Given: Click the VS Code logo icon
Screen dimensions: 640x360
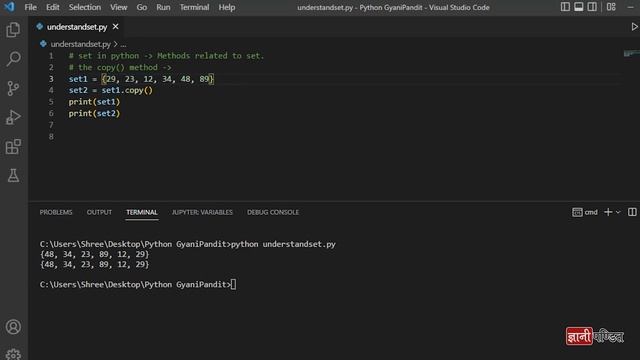Looking at the screenshot, I should click(x=9, y=7).
